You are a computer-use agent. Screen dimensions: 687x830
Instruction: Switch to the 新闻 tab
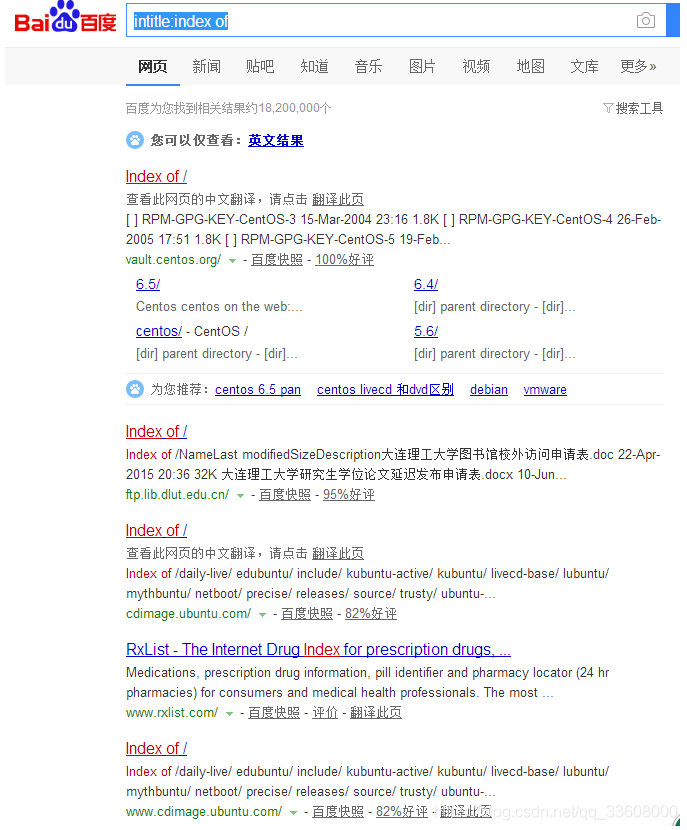click(x=206, y=67)
